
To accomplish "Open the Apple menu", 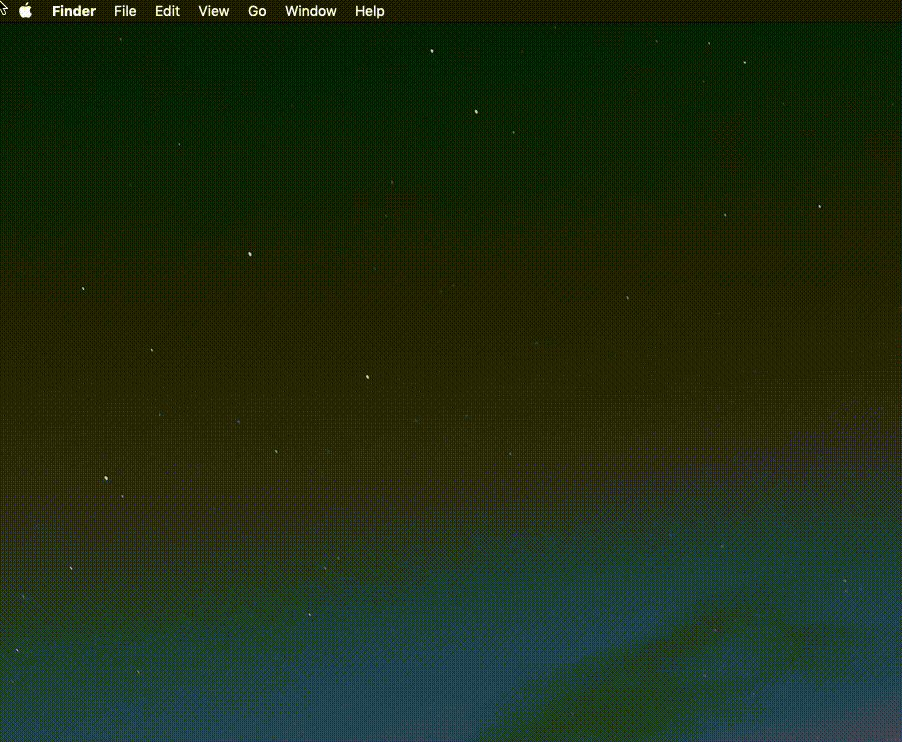I will (x=25, y=11).
